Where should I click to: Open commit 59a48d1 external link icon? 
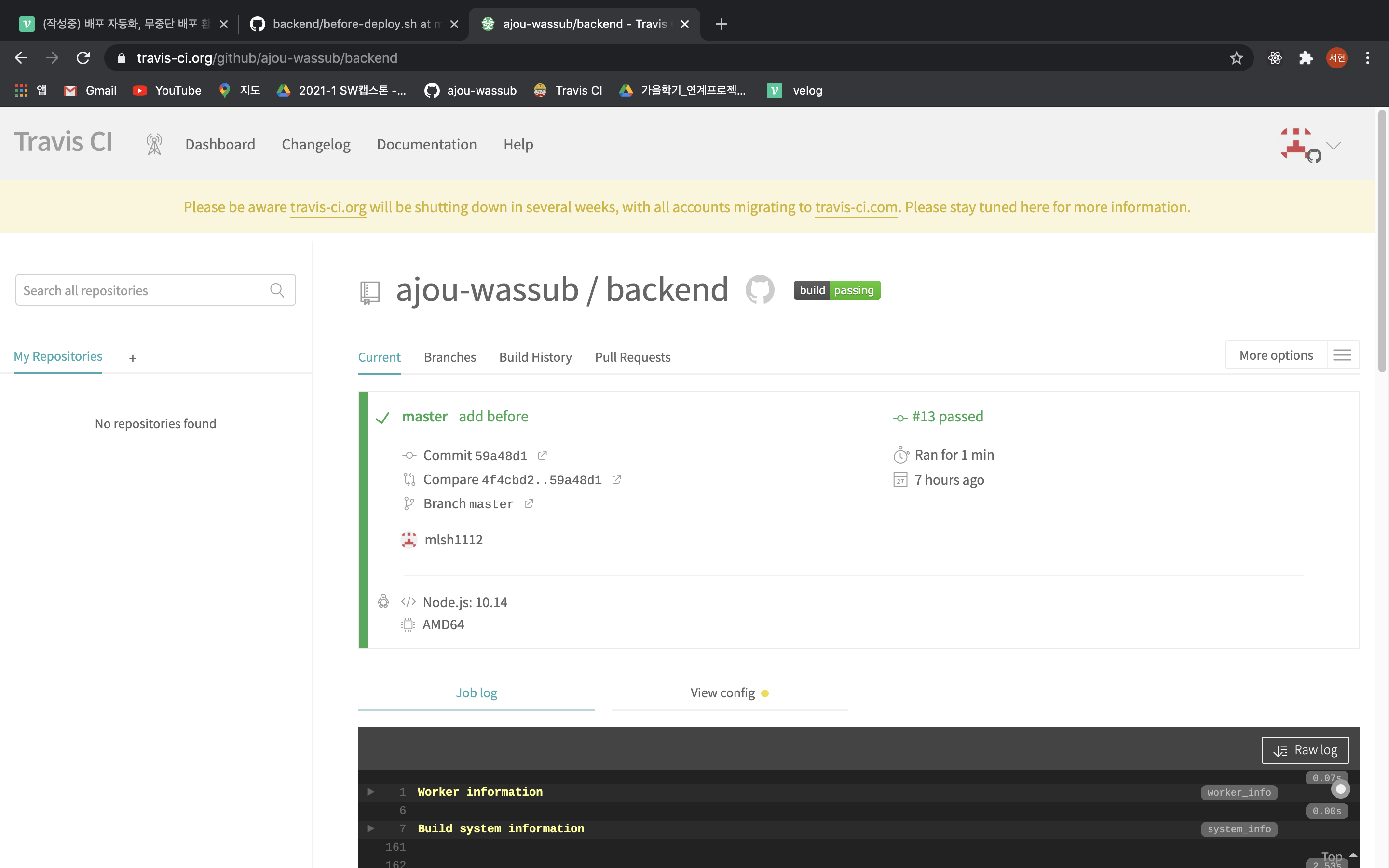pos(543,455)
